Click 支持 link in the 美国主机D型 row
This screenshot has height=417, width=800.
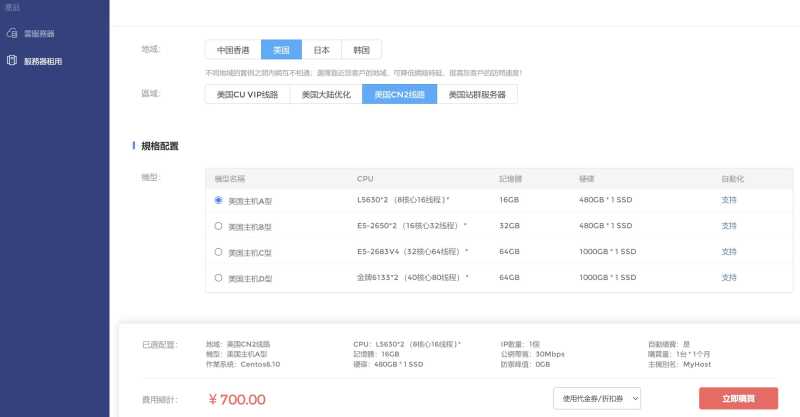click(x=728, y=278)
